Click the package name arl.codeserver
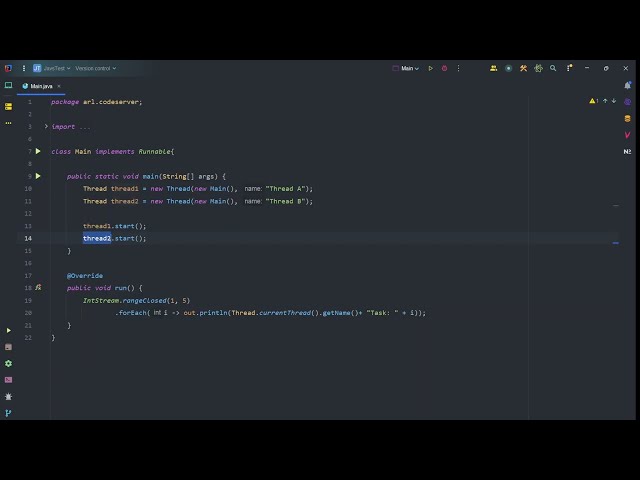Screen dimensions: 640x480 pos(111,102)
